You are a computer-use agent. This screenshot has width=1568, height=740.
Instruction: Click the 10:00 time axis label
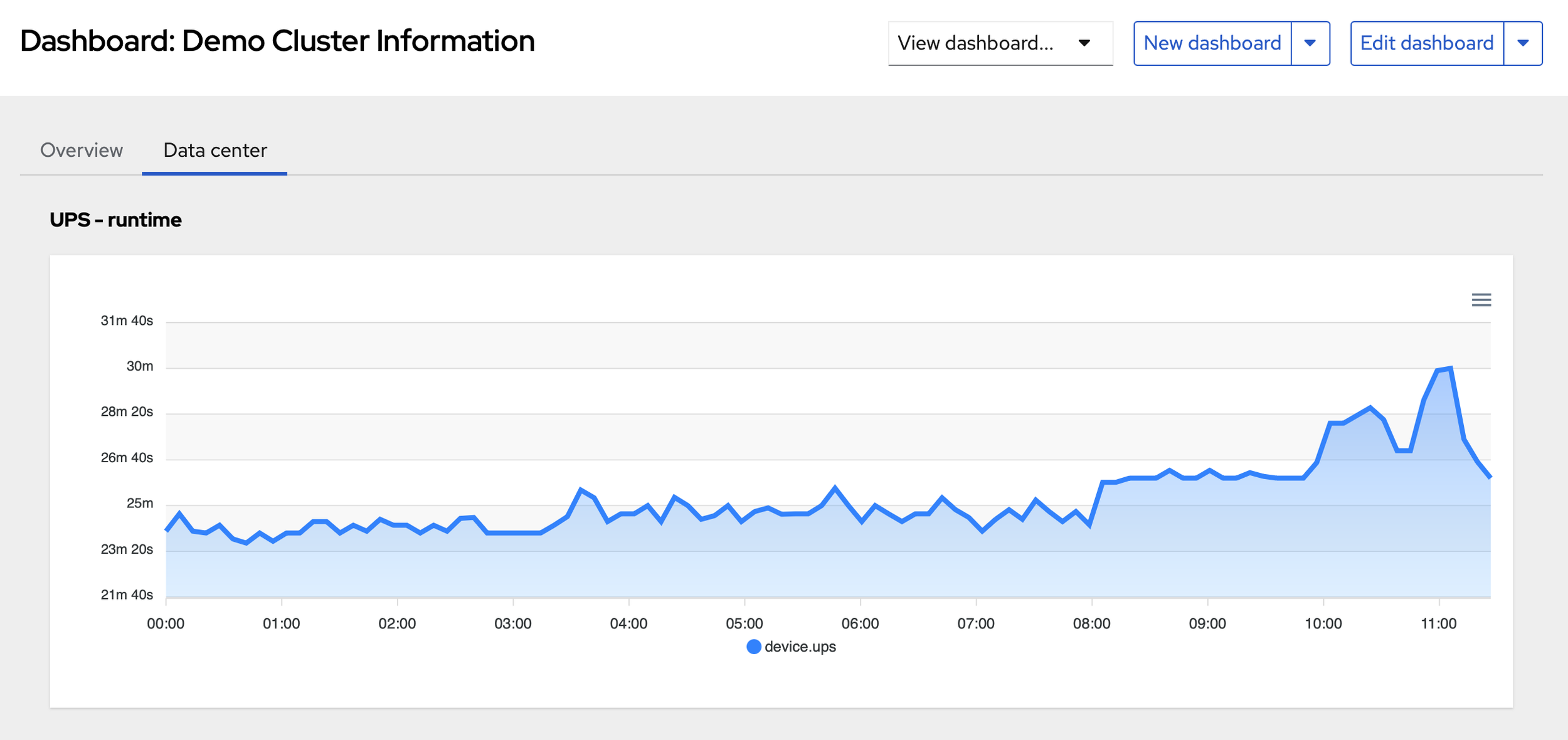click(1323, 624)
